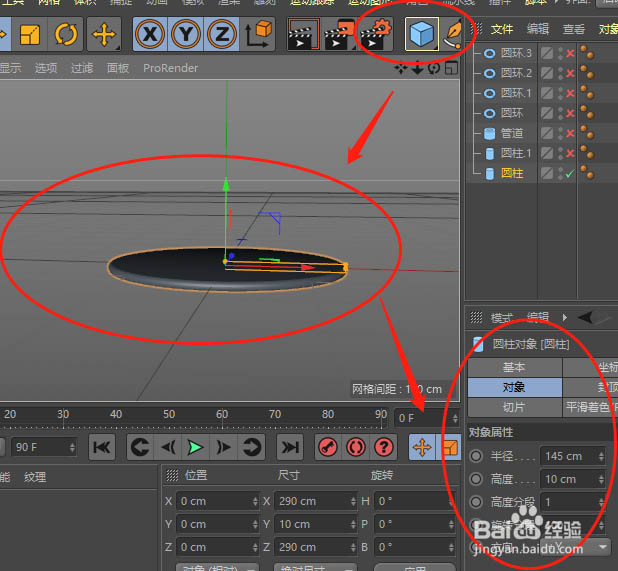Select the 圆环.1 object
This screenshot has height=571, width=618.
(516, 93)
